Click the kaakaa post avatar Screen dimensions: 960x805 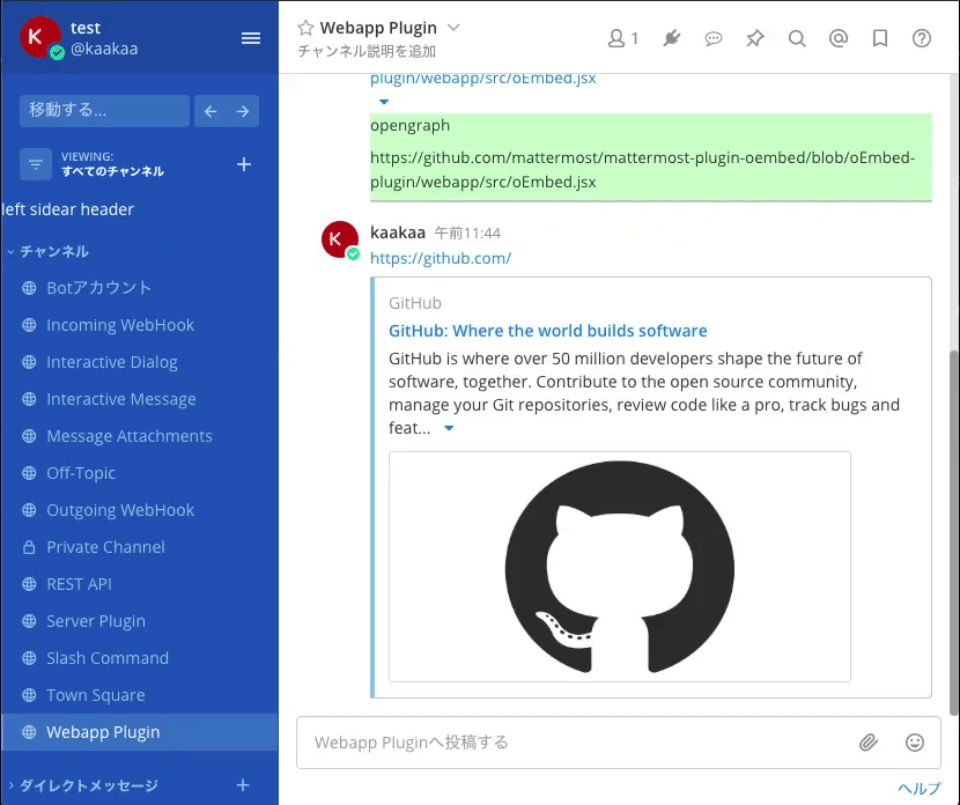coord(340,239)
